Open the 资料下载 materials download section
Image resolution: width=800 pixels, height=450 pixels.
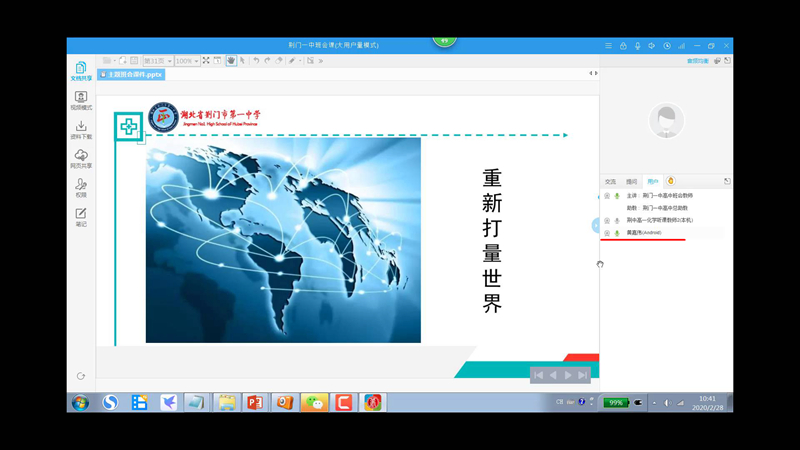coord(81,130)
